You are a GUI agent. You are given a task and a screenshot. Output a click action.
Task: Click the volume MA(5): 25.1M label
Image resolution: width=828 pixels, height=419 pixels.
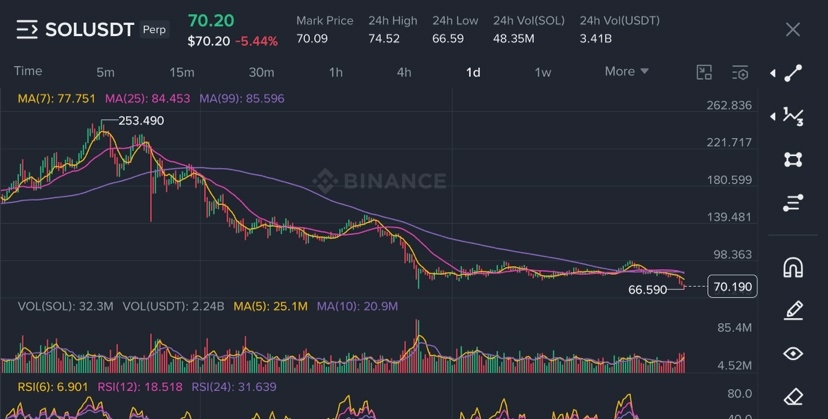[270, 306]
